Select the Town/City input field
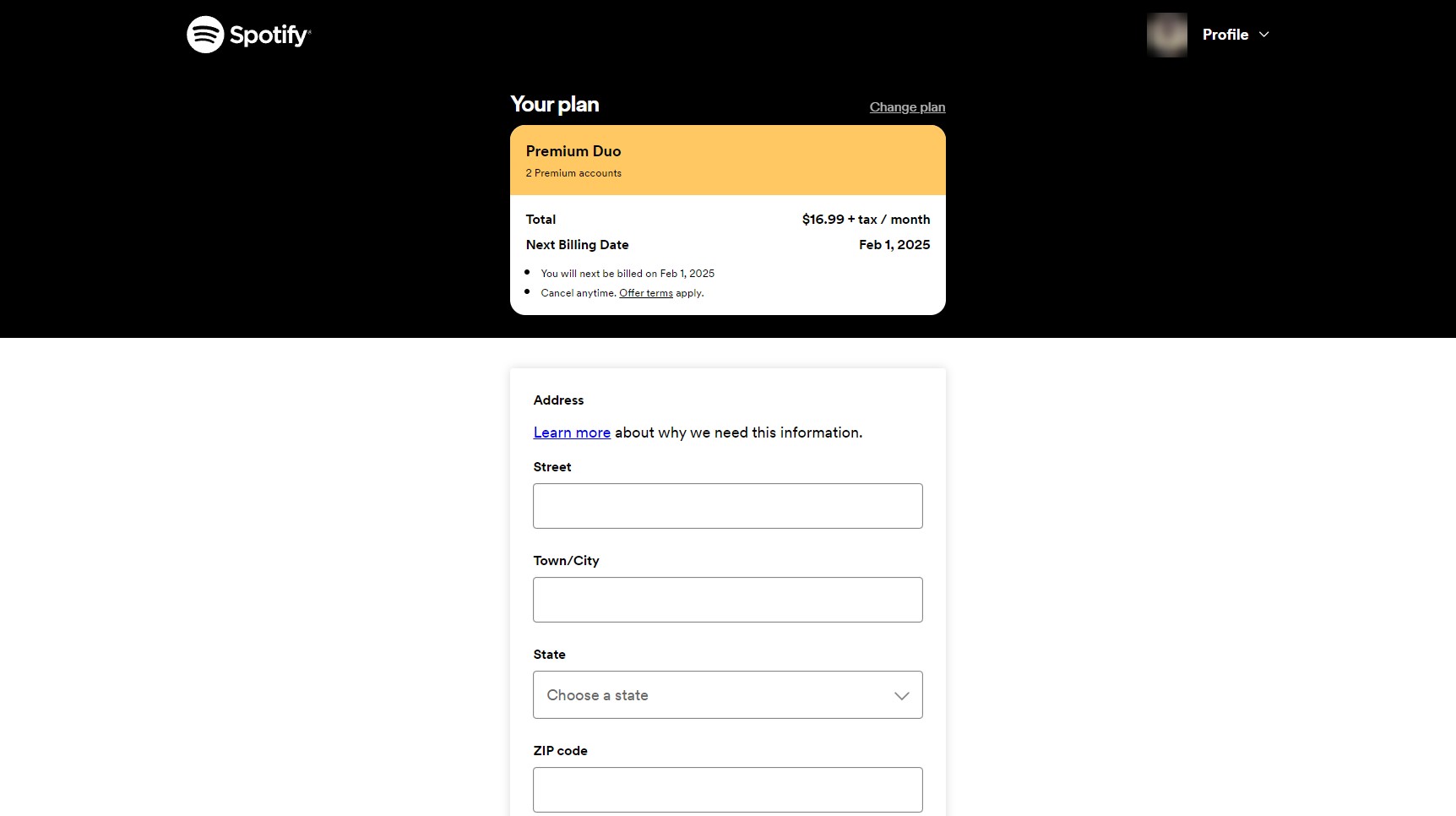The height and width of the screenshot is (816, 1456). 727,599
